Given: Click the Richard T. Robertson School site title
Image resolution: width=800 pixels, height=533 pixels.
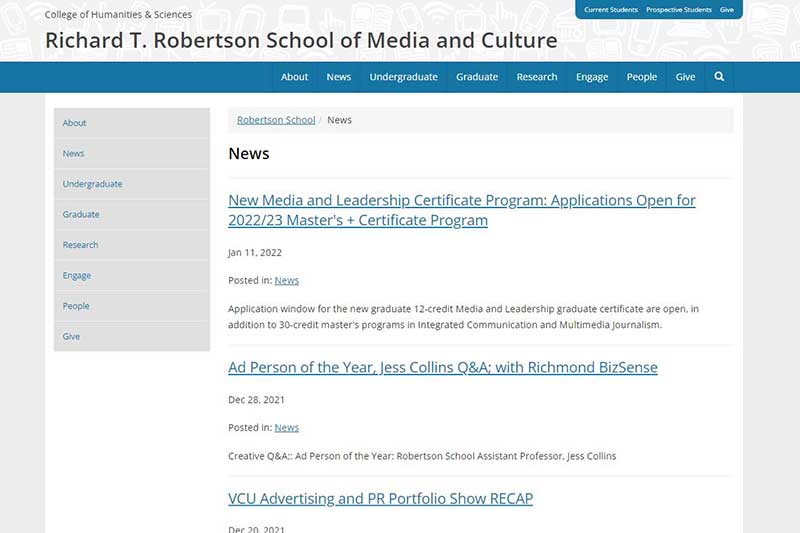Looking at the screenshot, I should pos(301,40).
